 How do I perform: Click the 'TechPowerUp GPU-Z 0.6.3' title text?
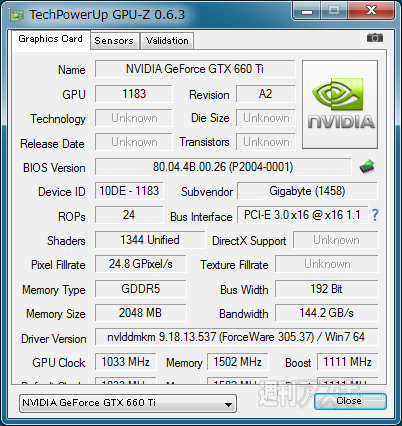(x=107, y=15)
